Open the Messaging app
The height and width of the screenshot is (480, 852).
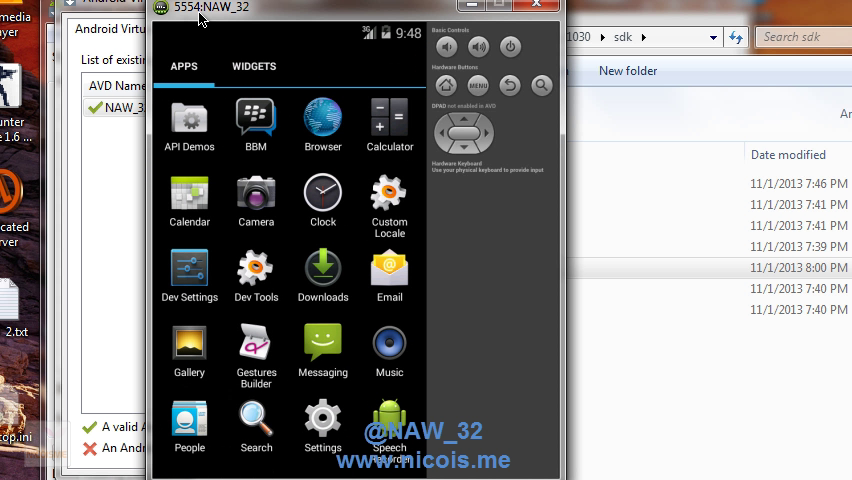(x=323, y=351)
